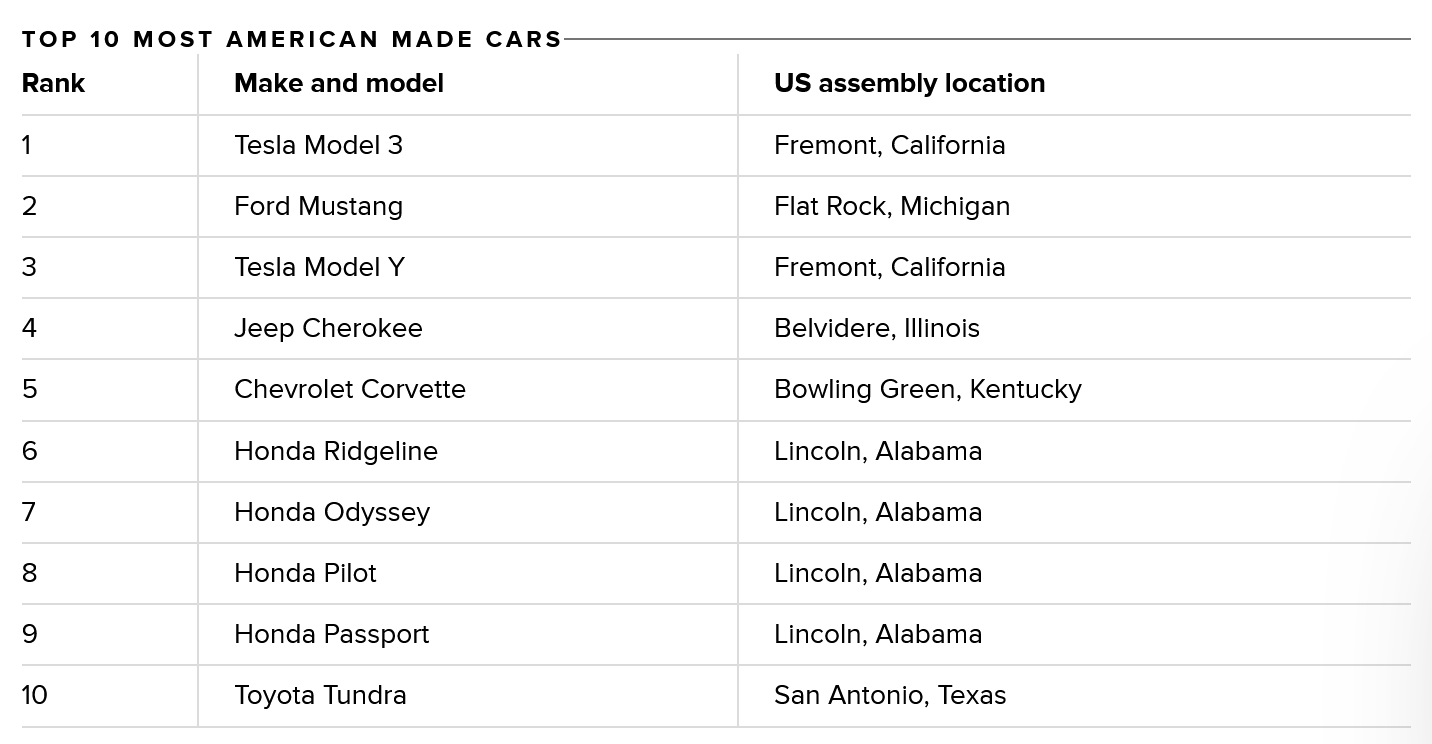Click the Honda Passport entry
Image resolution: width=1432 pixels, height=744 pixels.
[332, 634]
